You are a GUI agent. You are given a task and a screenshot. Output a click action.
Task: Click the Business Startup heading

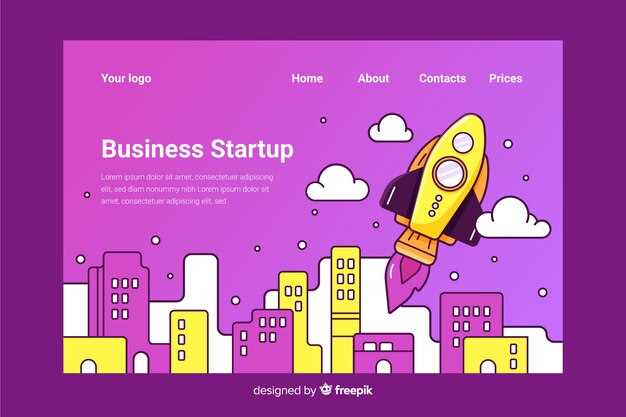coord(198,149)
